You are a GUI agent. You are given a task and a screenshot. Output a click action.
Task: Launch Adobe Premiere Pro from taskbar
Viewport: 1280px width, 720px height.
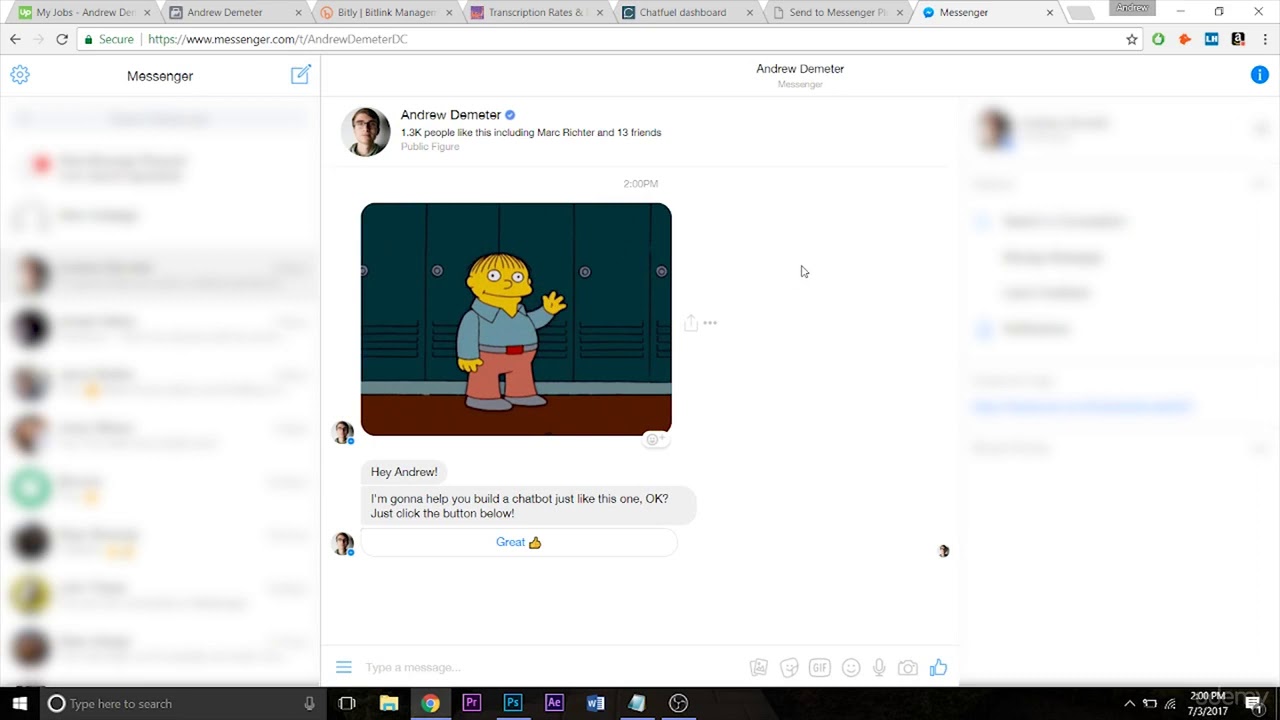click(472, 703)
